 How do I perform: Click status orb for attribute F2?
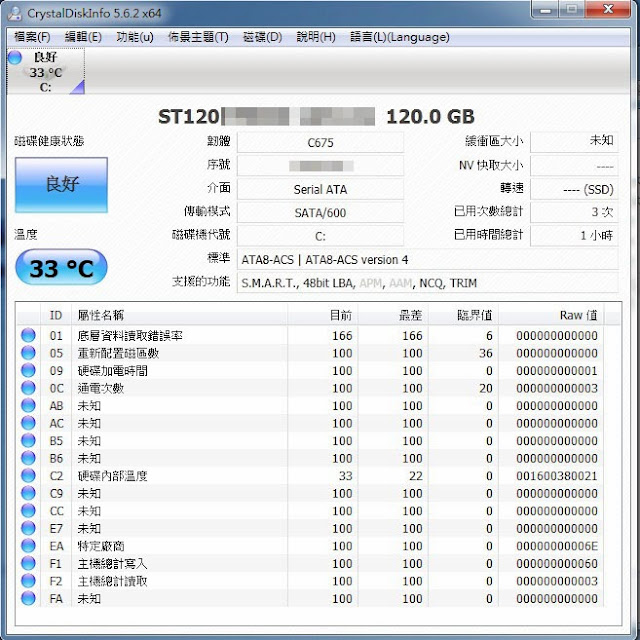pos(28,581)
